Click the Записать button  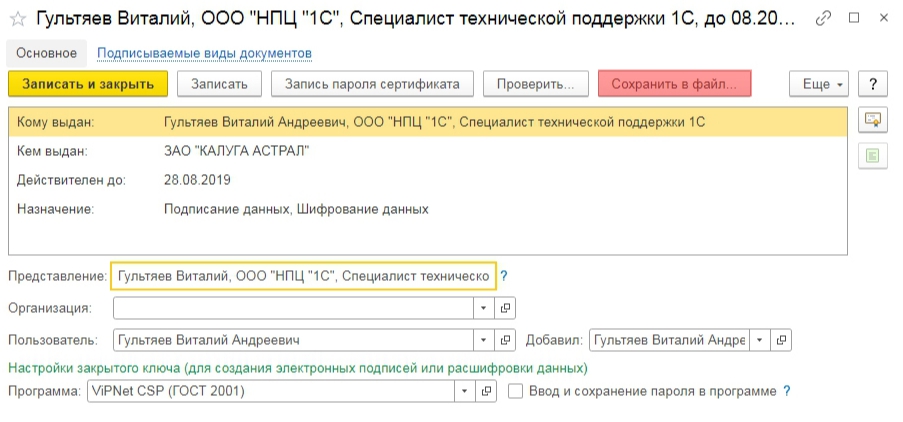pyautogui.click(x=219, y=84)
